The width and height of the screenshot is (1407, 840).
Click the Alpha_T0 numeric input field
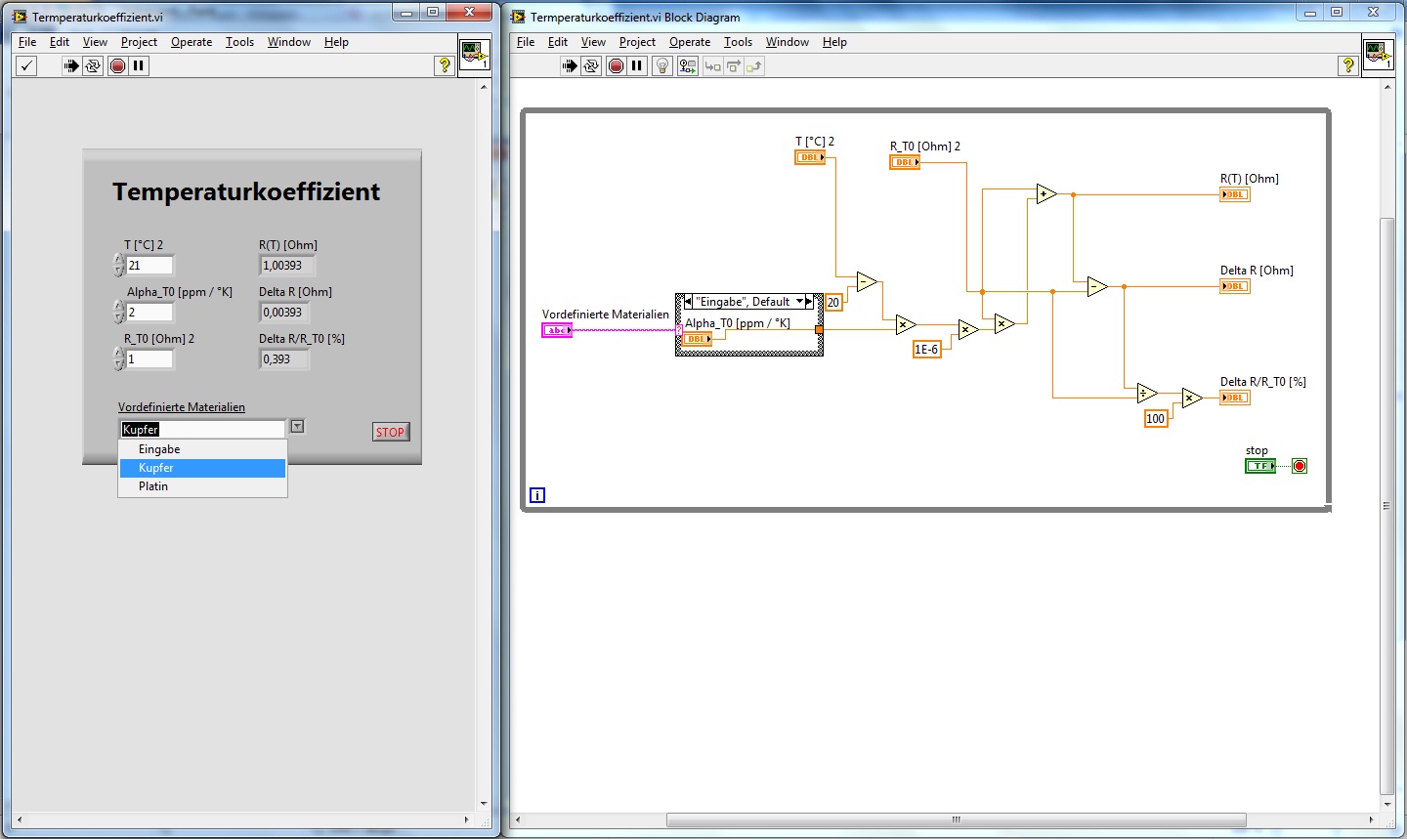coord(149,313)
